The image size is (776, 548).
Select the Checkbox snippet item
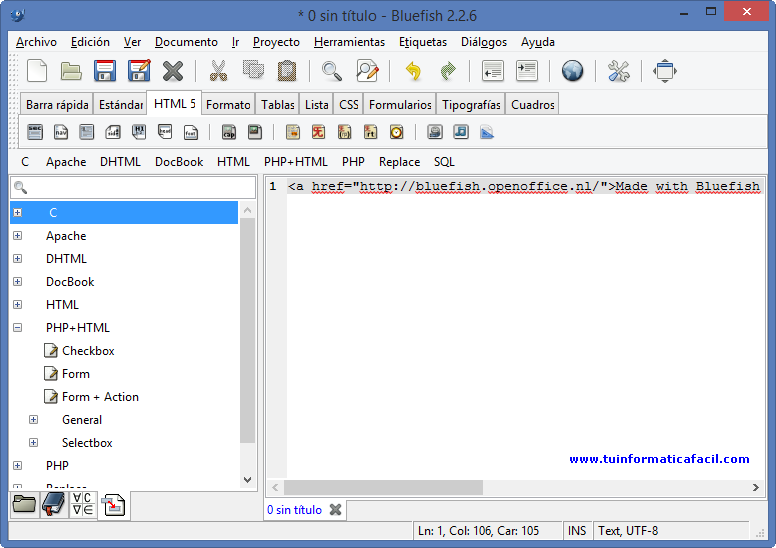[88, 351]
